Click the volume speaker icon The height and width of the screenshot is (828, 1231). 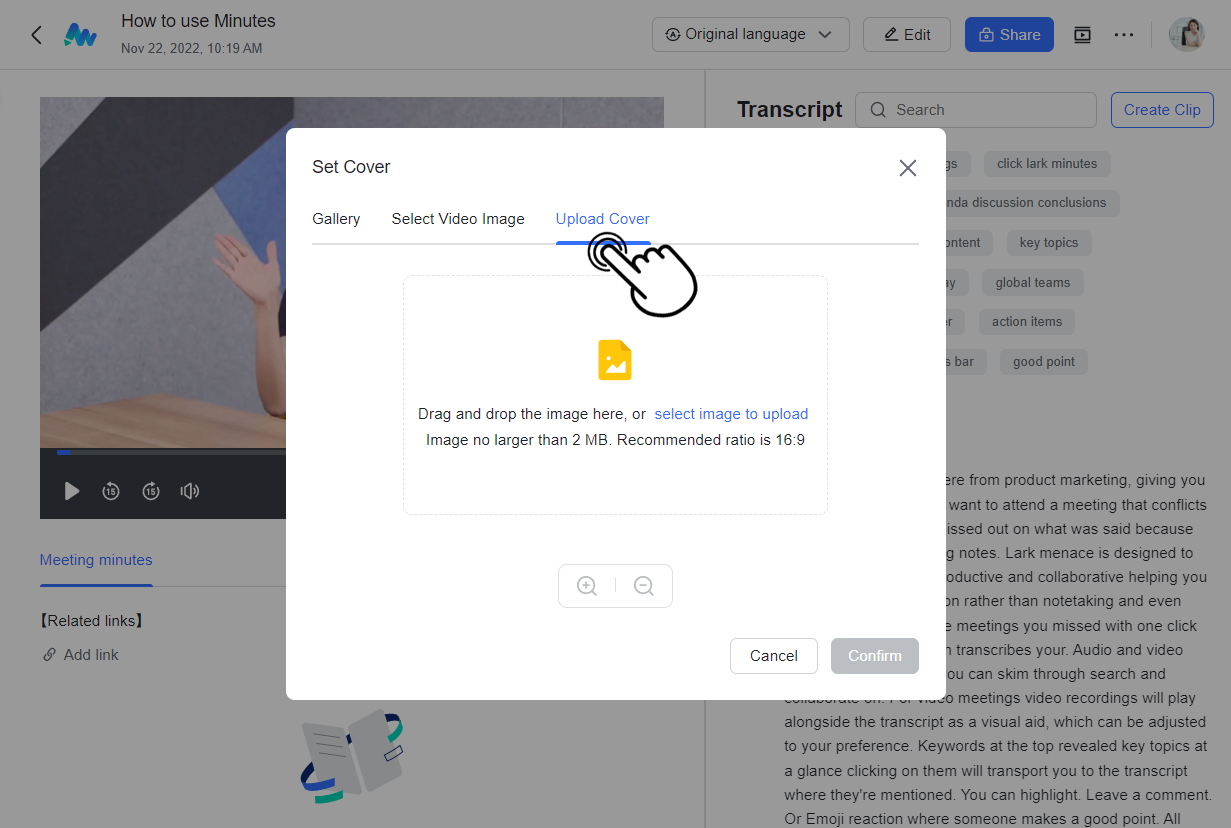pyautogui.click(x=189, y=491)
